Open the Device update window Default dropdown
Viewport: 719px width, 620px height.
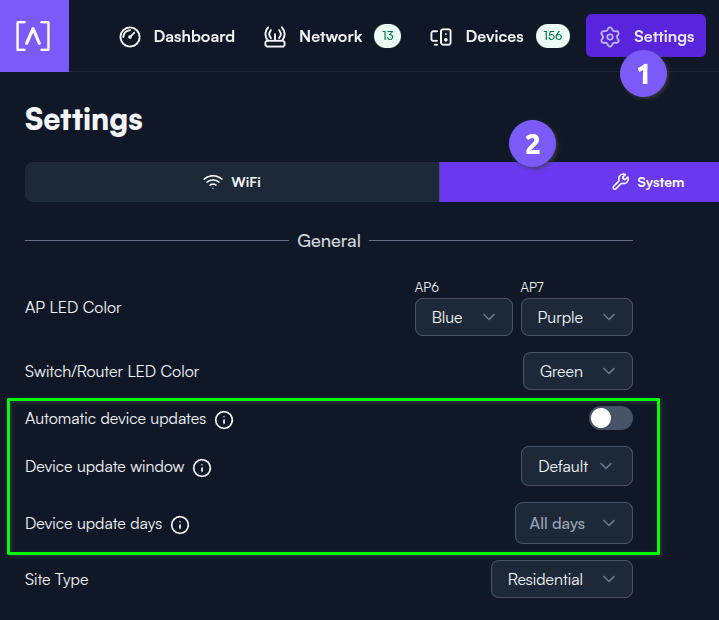[x=577, y=466]
